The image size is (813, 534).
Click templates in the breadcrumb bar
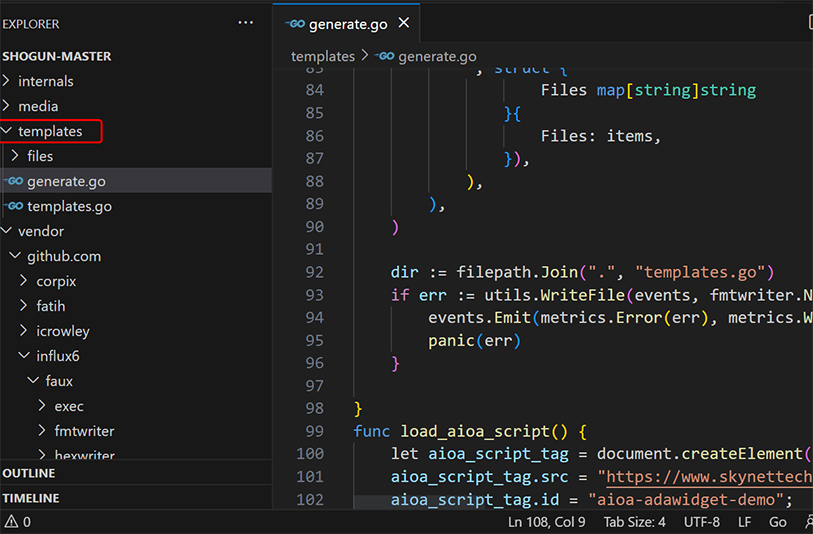click(x=322, y=57)
